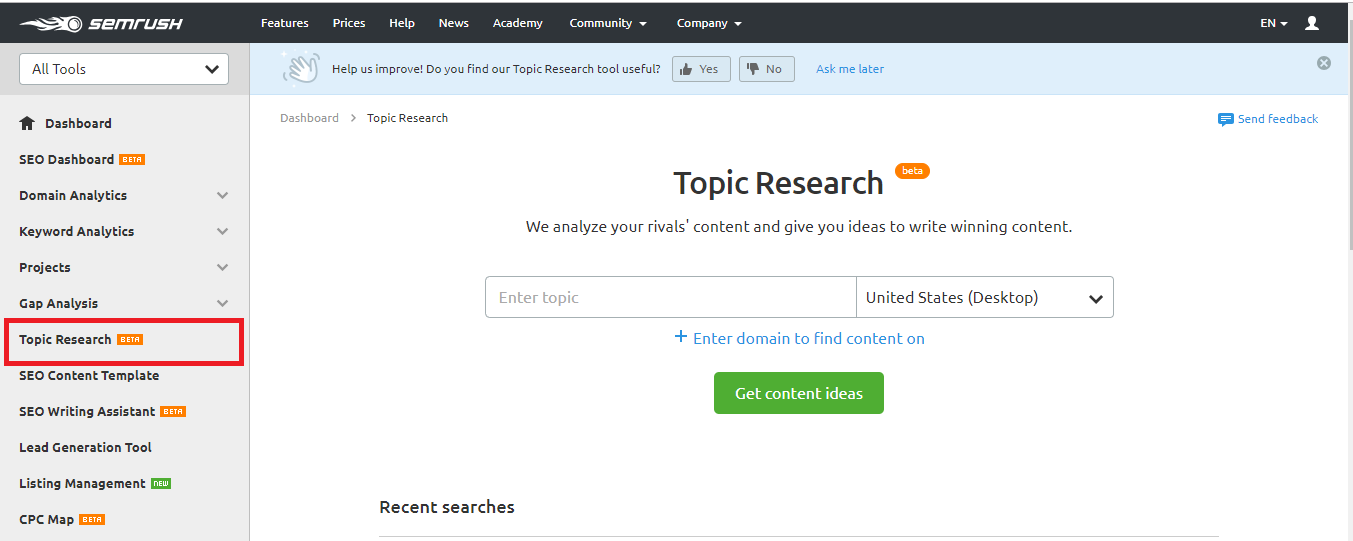Click the Enter topic input field
Image resolution: width=1353 pixels, height=541 pixels.
[671, 297]
